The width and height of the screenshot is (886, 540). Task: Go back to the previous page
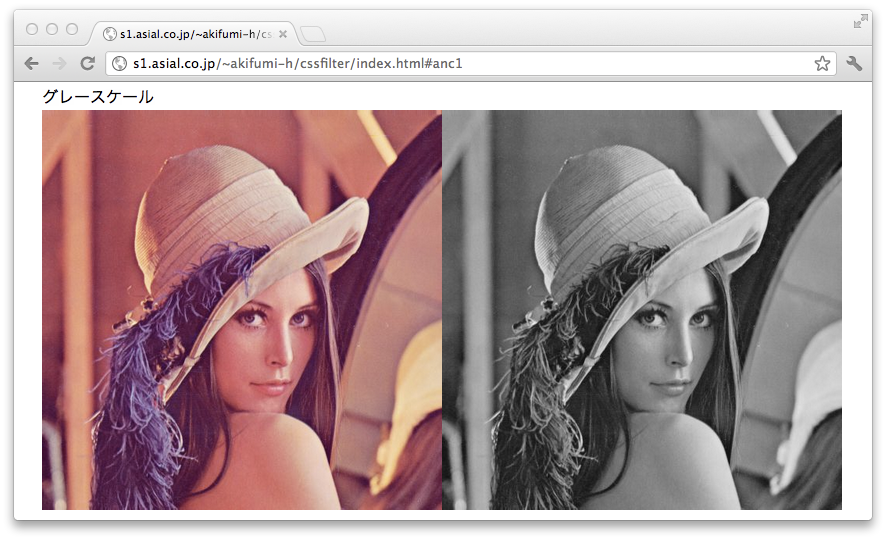(x=32, y=63)
